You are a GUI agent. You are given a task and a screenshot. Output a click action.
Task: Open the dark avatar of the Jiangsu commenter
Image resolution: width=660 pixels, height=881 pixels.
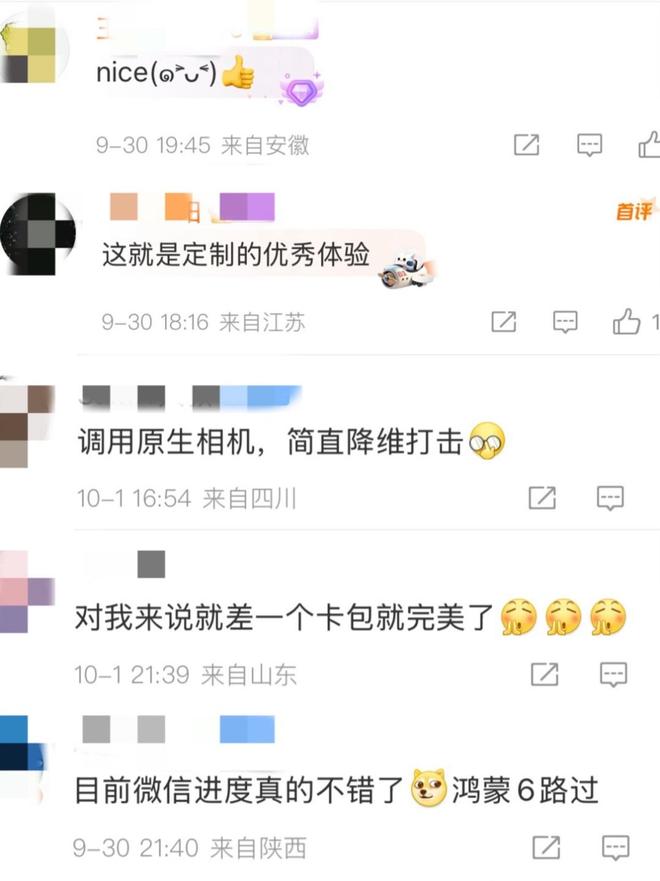37,234
